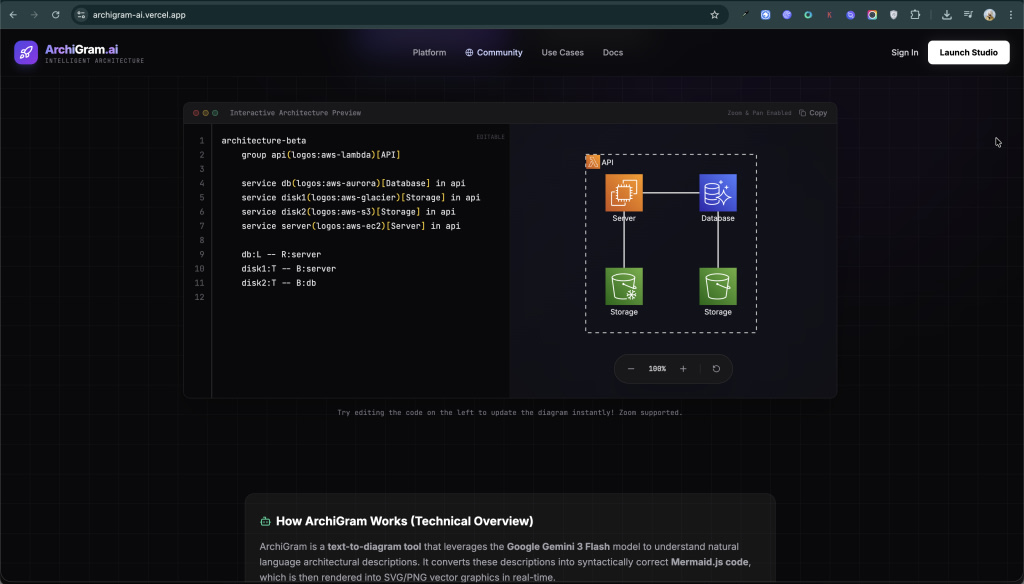Zoom in the diagram with plus button
Screen dimensions: 1024x584
click(683, 369)
